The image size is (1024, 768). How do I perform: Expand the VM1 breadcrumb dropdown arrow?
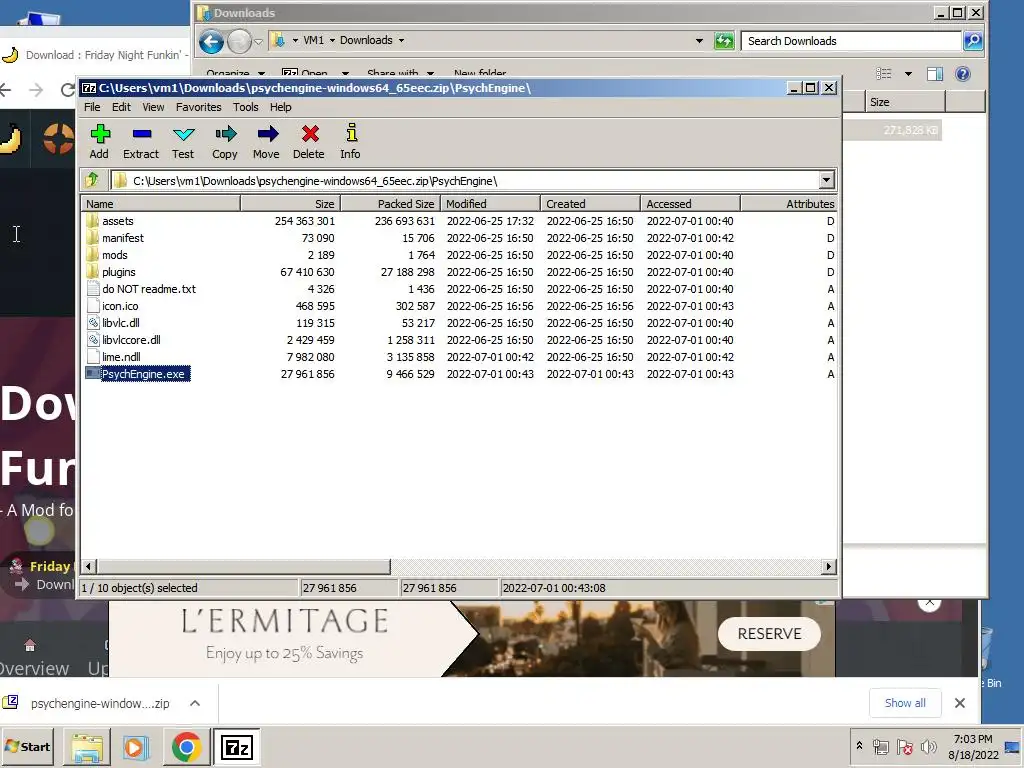click(332, 40)
